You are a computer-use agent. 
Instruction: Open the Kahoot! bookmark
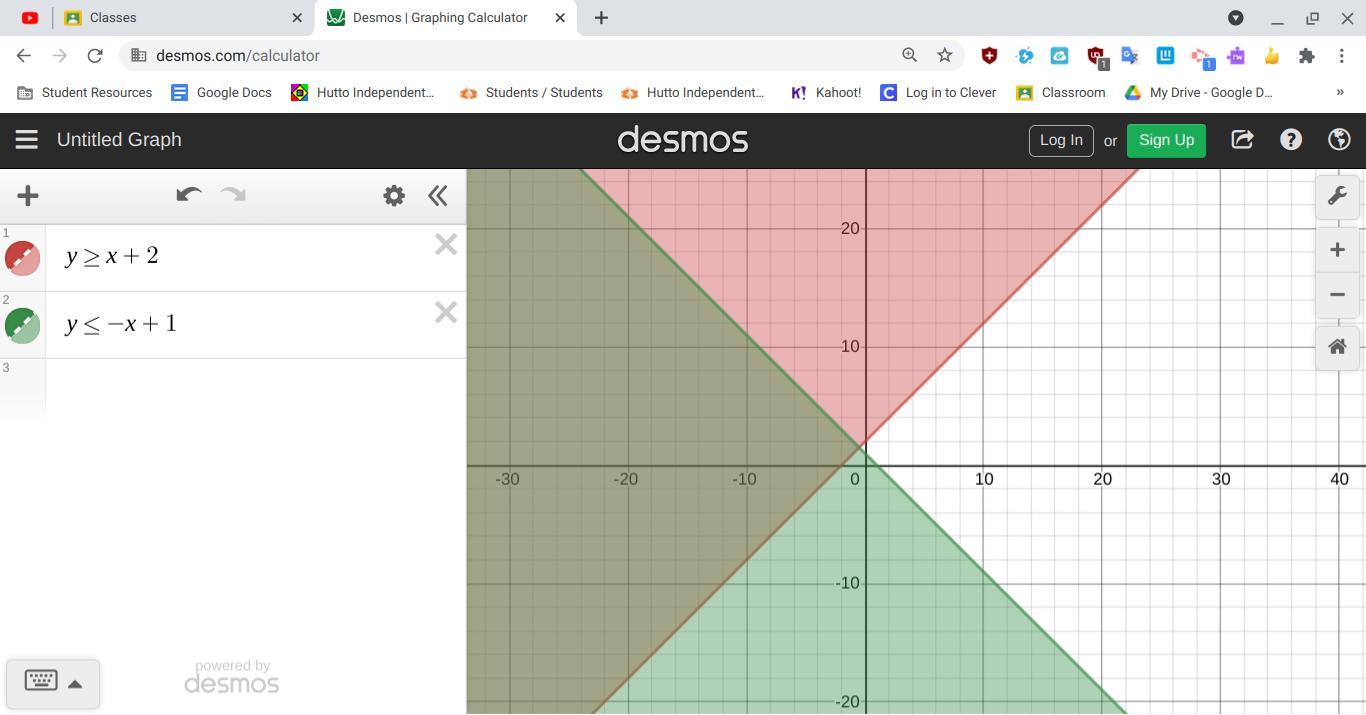[x=826, y=93]
